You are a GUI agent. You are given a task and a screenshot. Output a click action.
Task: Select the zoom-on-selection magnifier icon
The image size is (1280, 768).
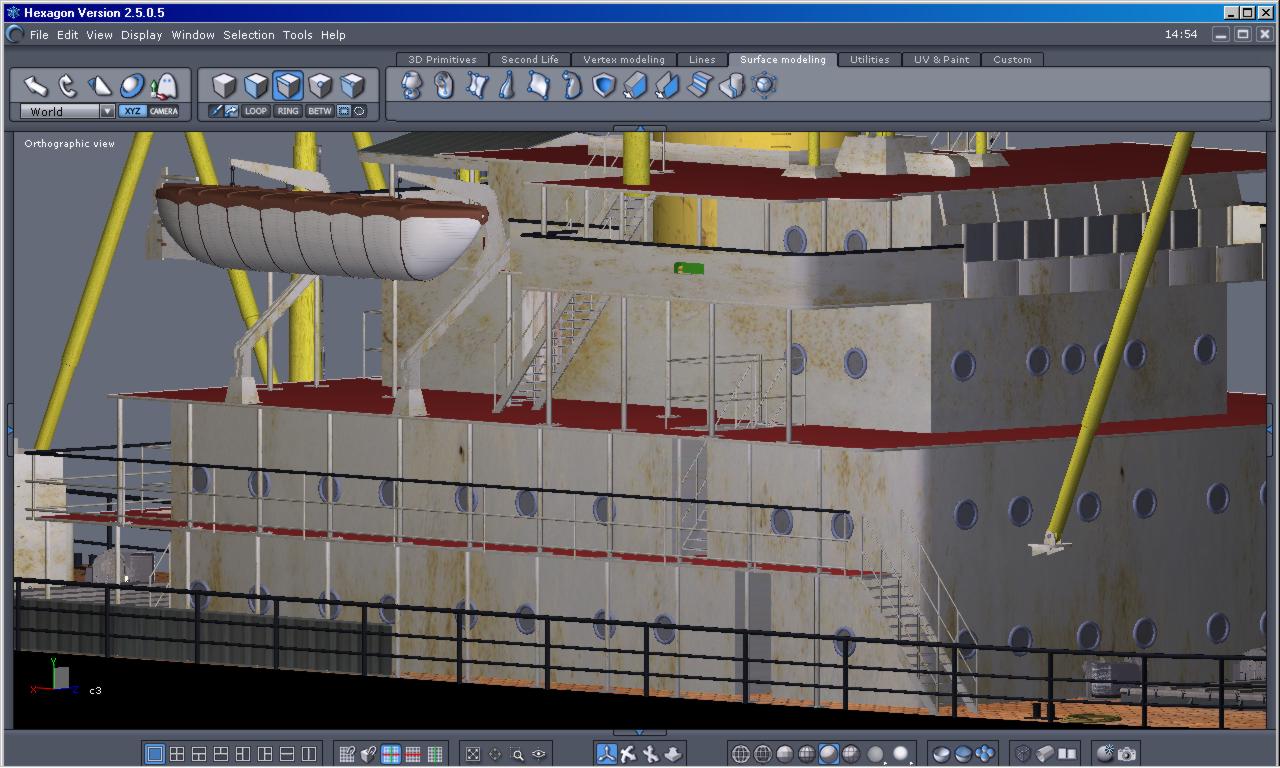coord(517,754)
